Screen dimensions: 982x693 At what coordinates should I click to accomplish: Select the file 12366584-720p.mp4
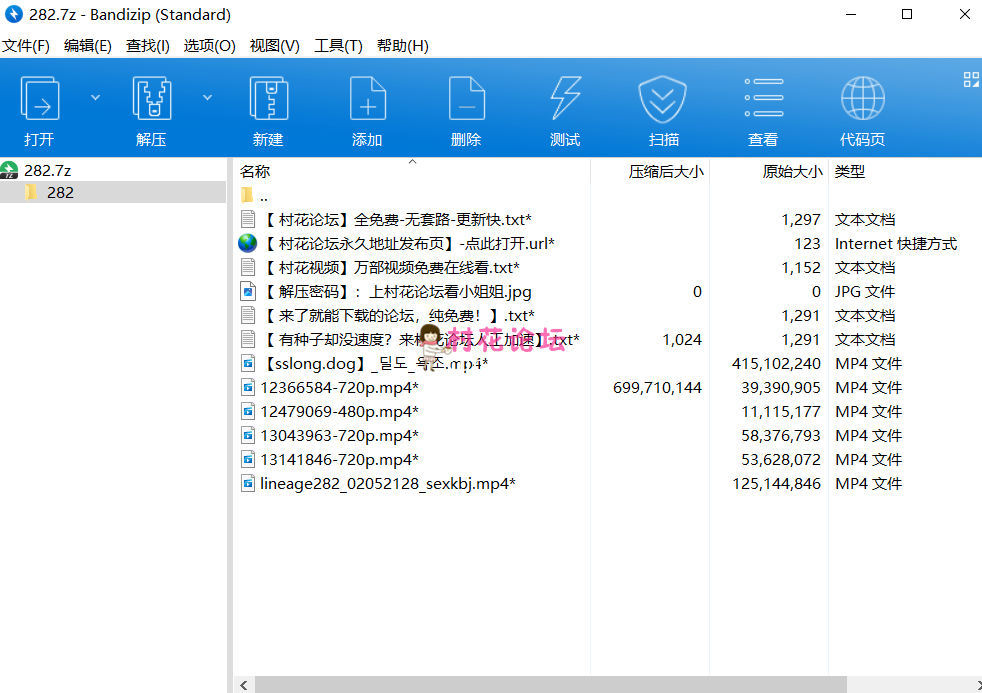[x=339, y=388]
